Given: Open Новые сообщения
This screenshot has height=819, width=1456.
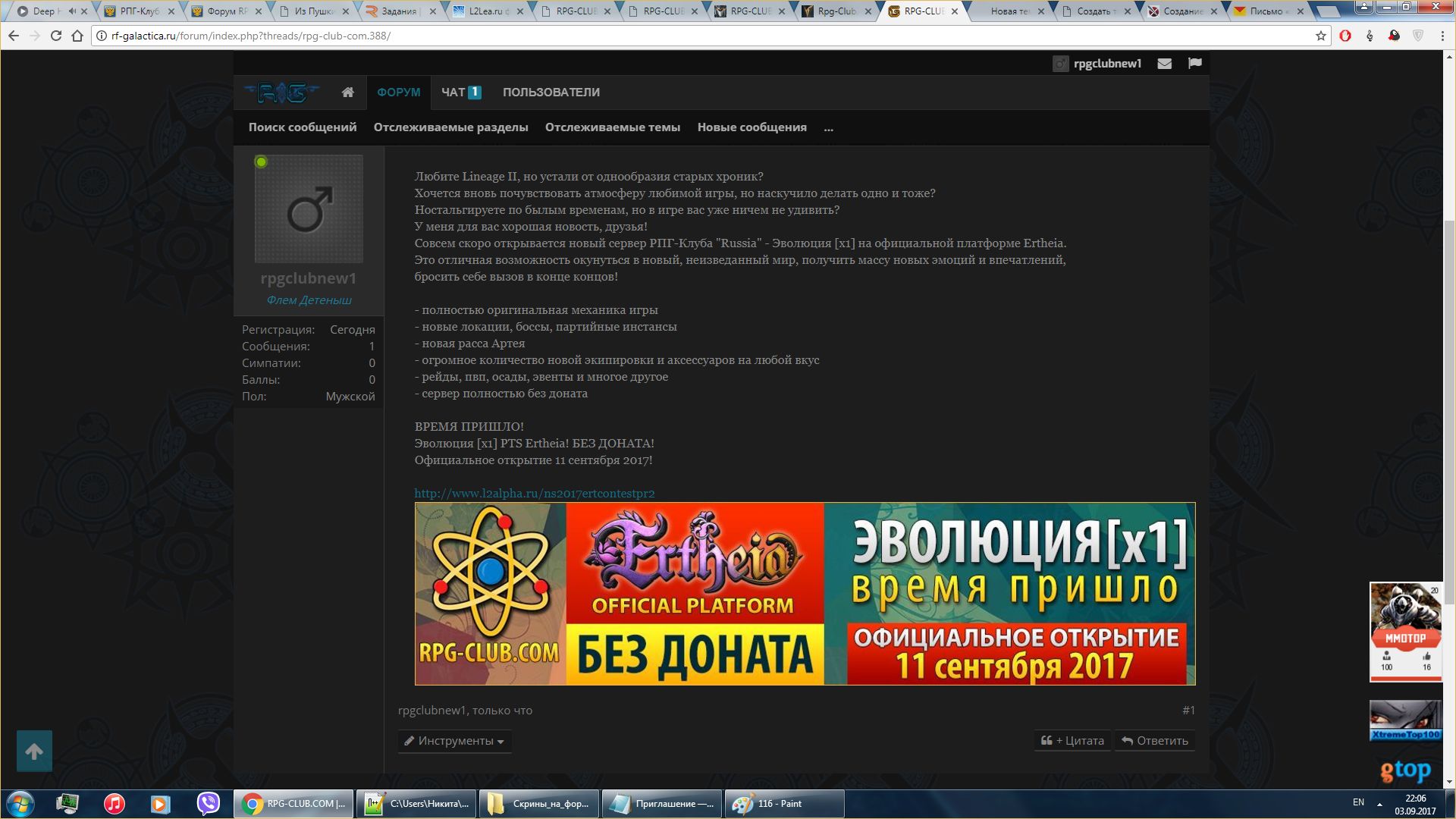Looking at the screenshot, I should (x=752, y=127).
